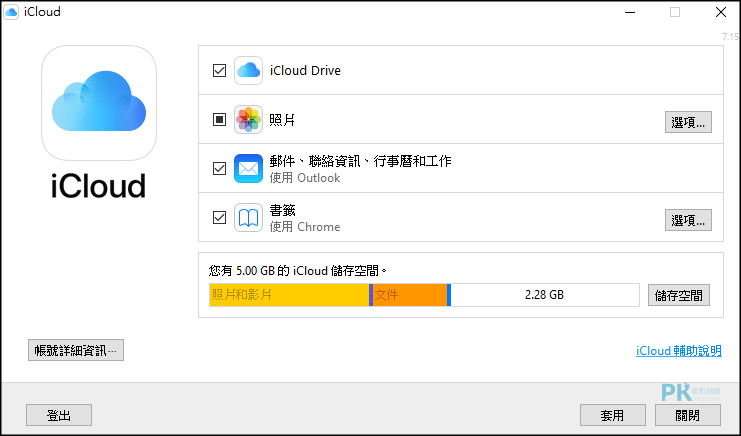Toggle the 照片 checkbox

[x=219, y=120]
